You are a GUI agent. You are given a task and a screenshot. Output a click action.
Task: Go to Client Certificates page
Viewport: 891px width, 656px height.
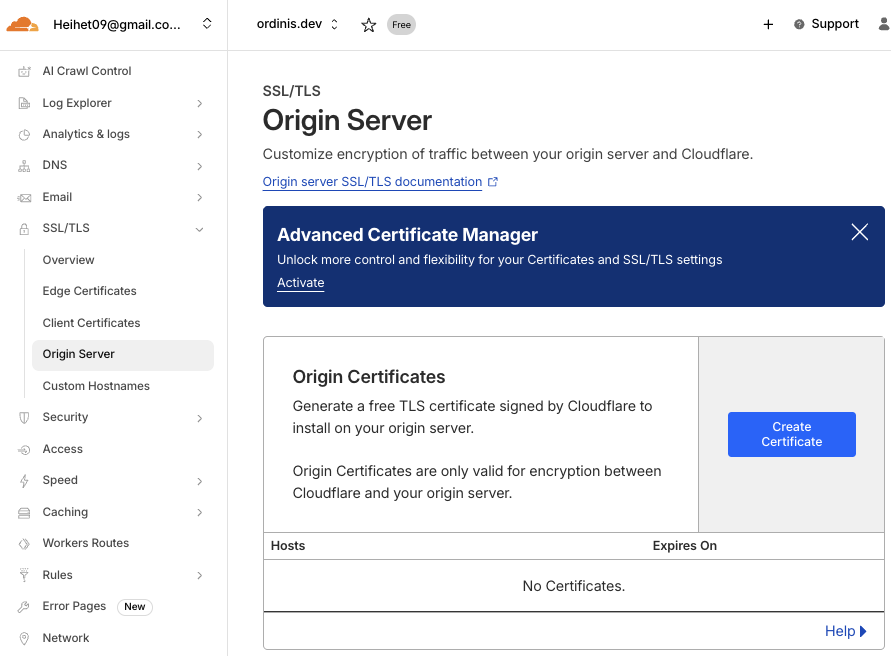[x=91, y=323]
